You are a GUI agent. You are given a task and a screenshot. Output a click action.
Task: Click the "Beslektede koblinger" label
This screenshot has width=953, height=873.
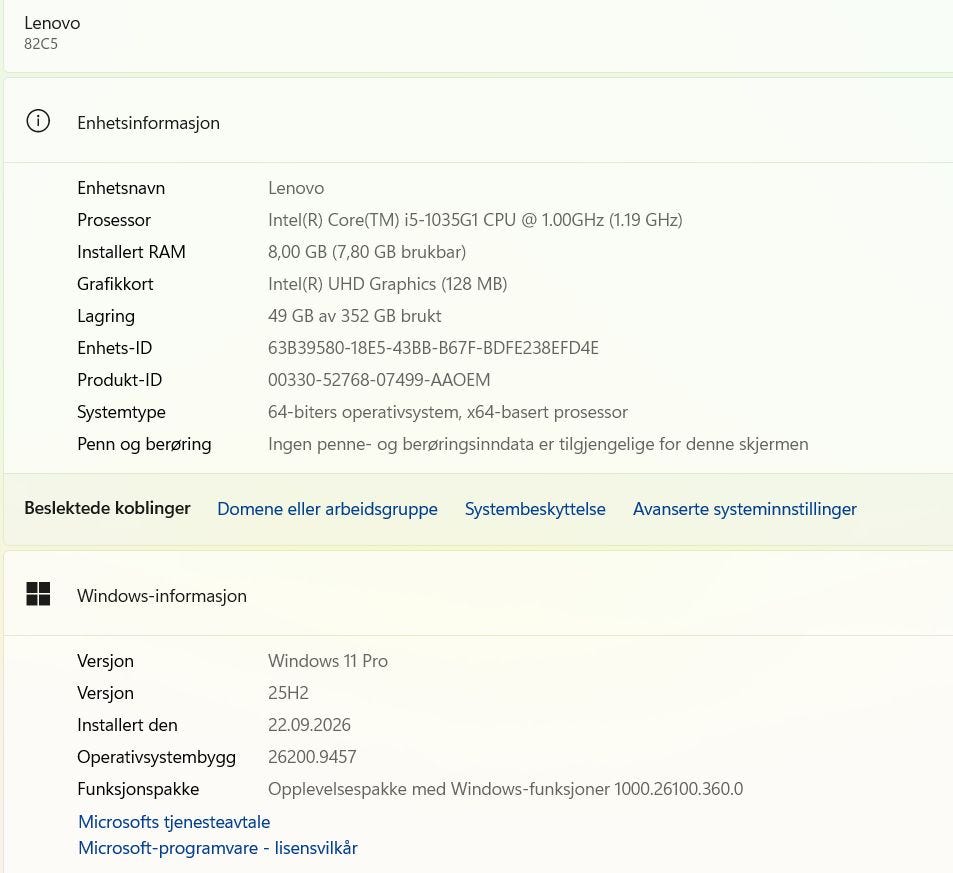tap(108, 508)
